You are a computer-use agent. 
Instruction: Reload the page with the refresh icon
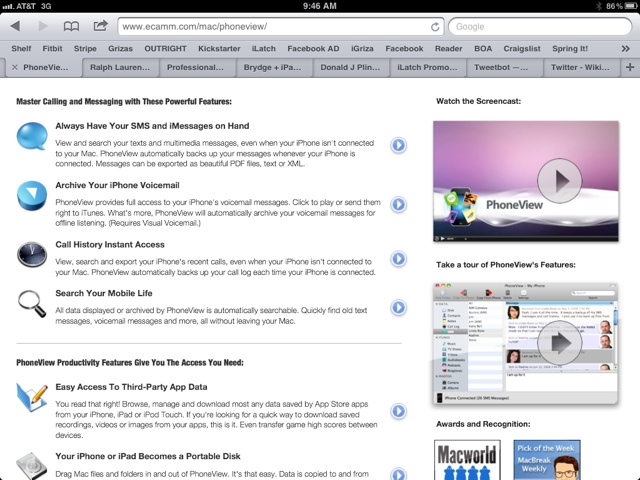point(435,27)
